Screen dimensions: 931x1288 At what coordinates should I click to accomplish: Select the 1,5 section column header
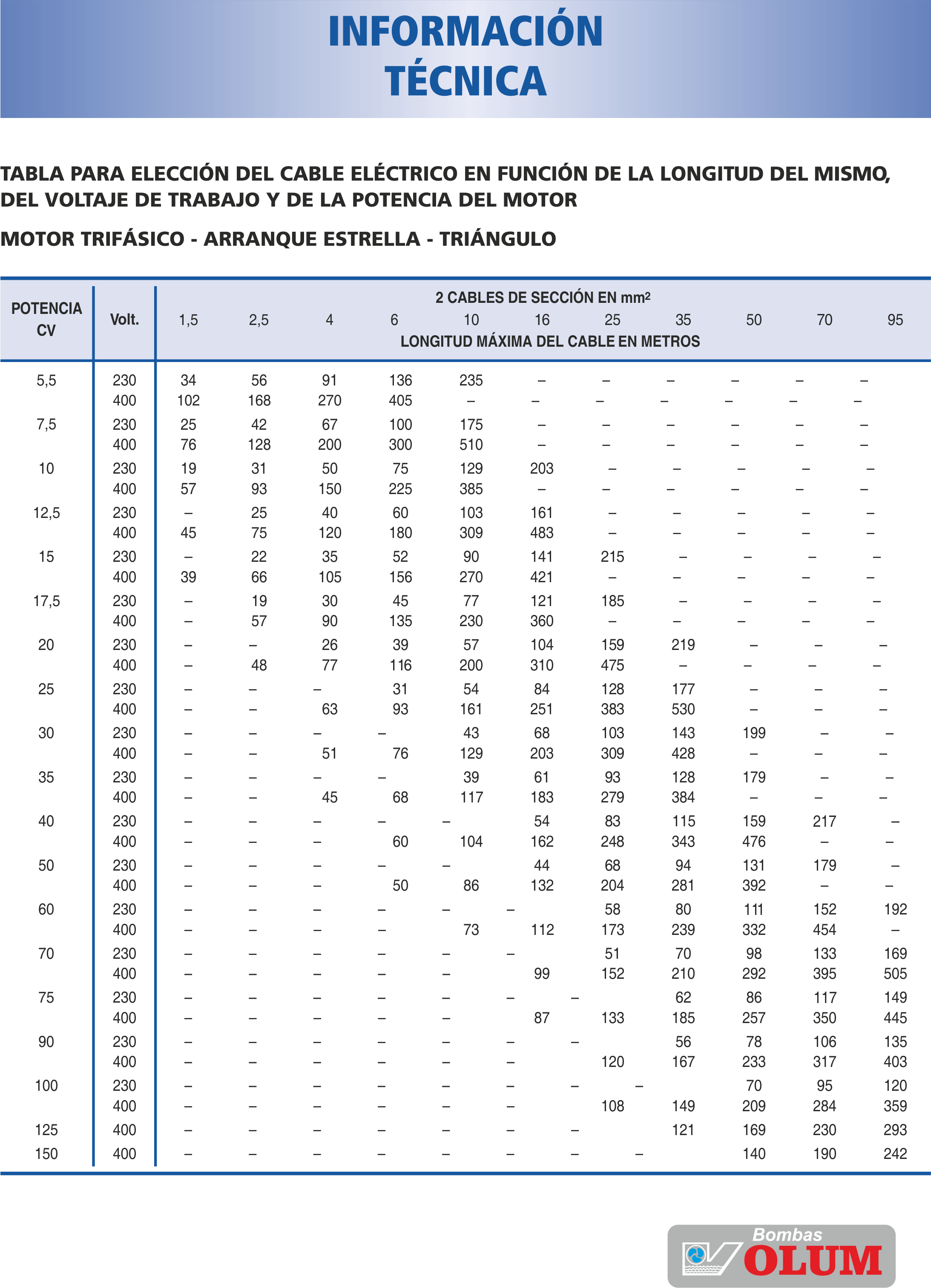189,320
